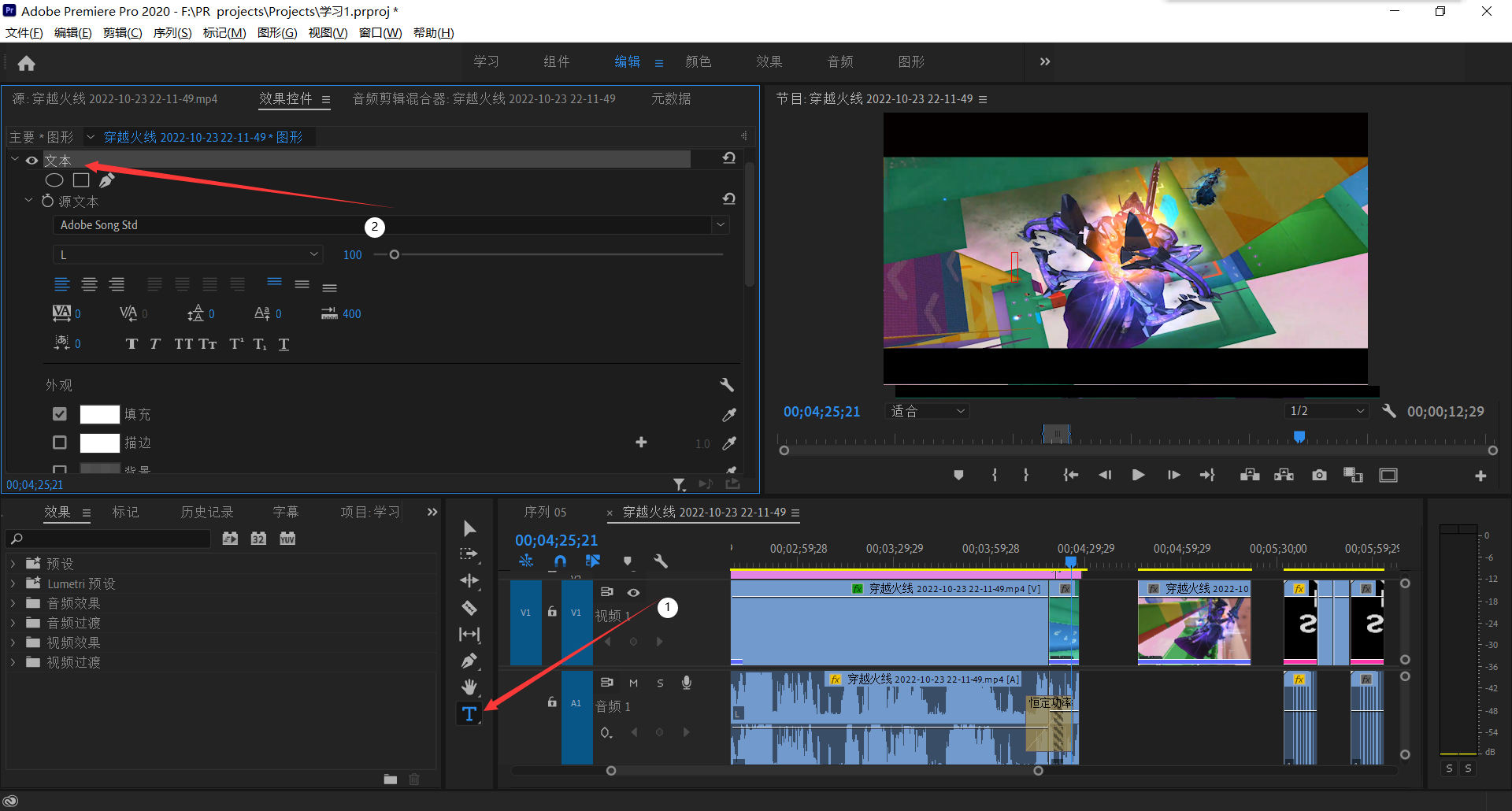Toggle V1 track lock
Viewport: 1512px width, 811px height.
(x=552, y=612)
